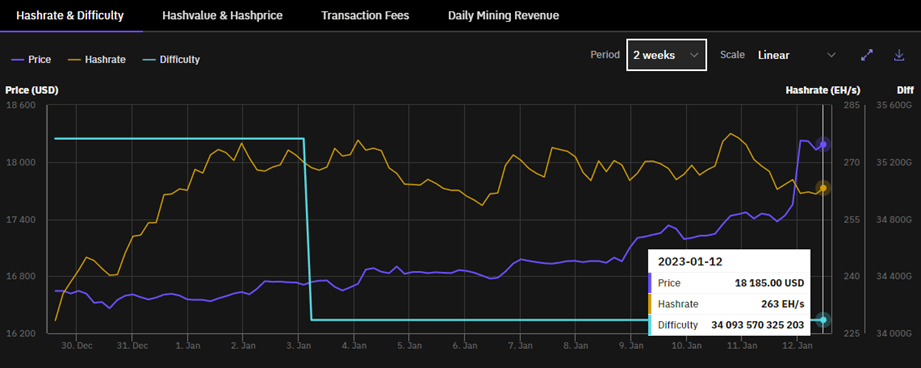921x368 pixels.
Task: Toggle the Difficulty series in legend
Action: click(x=171, y=59)
